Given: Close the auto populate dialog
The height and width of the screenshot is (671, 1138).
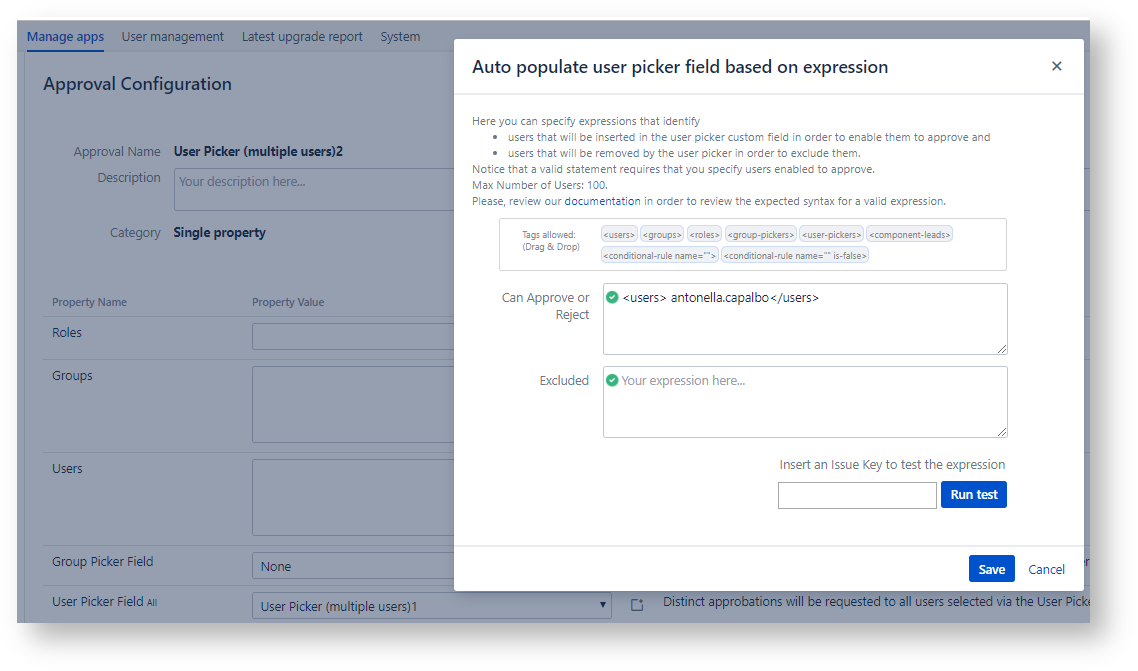Looking at the screenshot, I should tap(1056, 67).
